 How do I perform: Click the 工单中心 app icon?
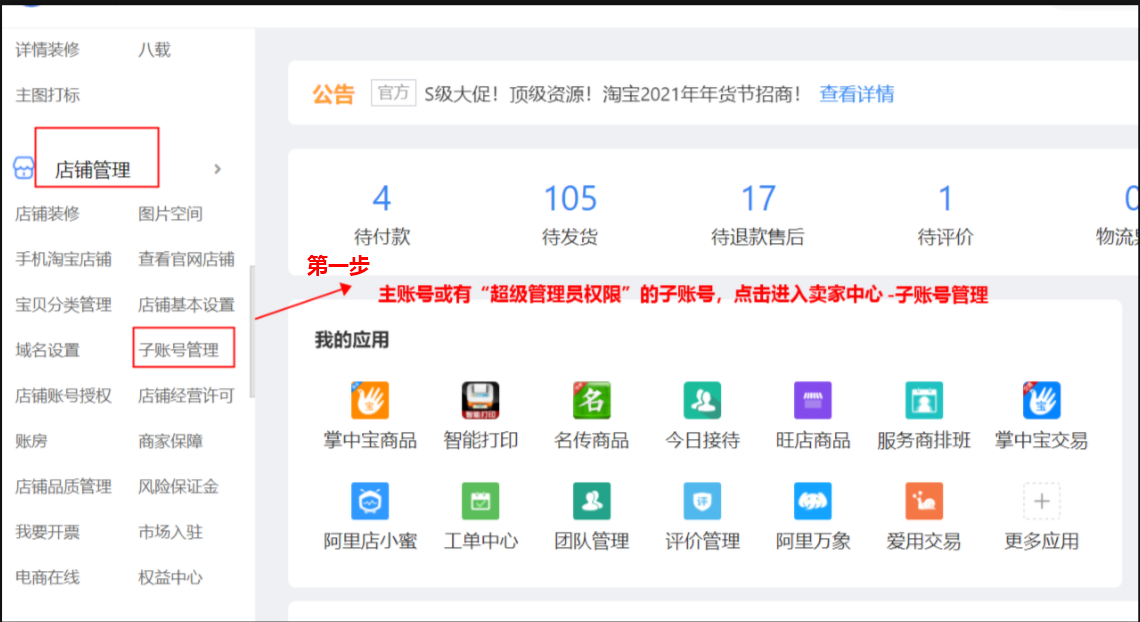coord(480,501)
